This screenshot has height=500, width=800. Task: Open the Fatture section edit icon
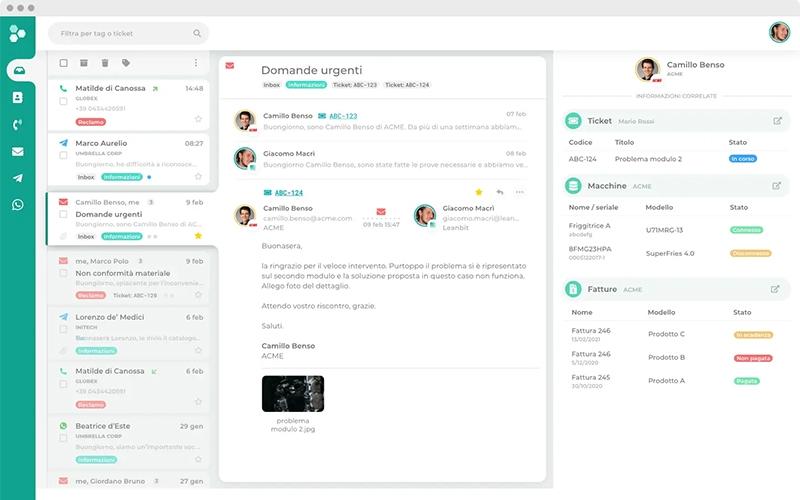774,289
